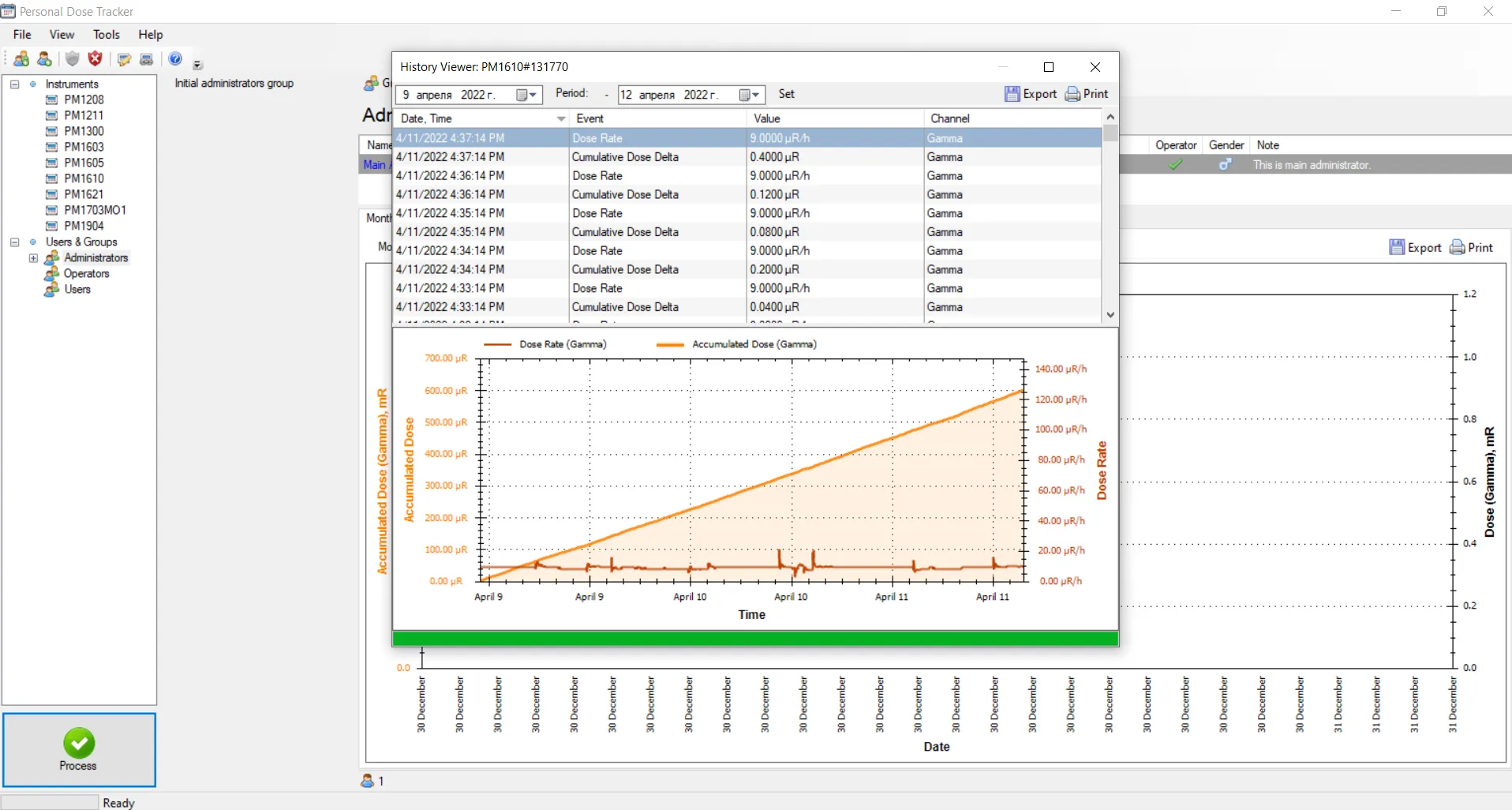Click Print in main window chart panel
This screenshot has width=1512, height=810.
coord(1472,247)
